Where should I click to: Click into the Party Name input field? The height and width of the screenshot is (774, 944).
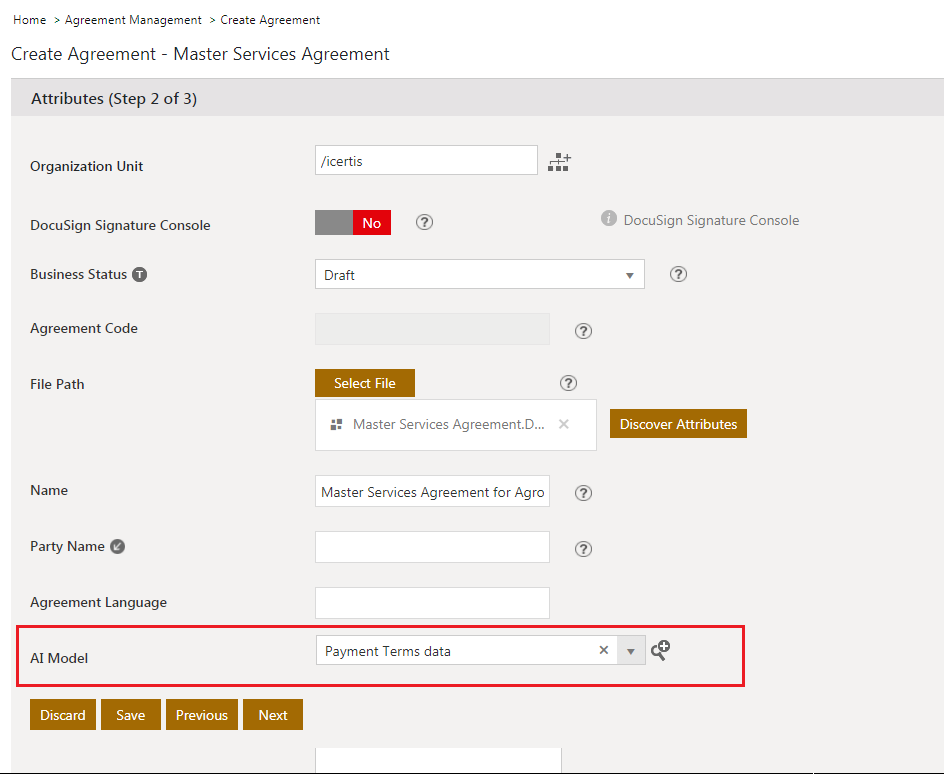[x=432, y=547]
